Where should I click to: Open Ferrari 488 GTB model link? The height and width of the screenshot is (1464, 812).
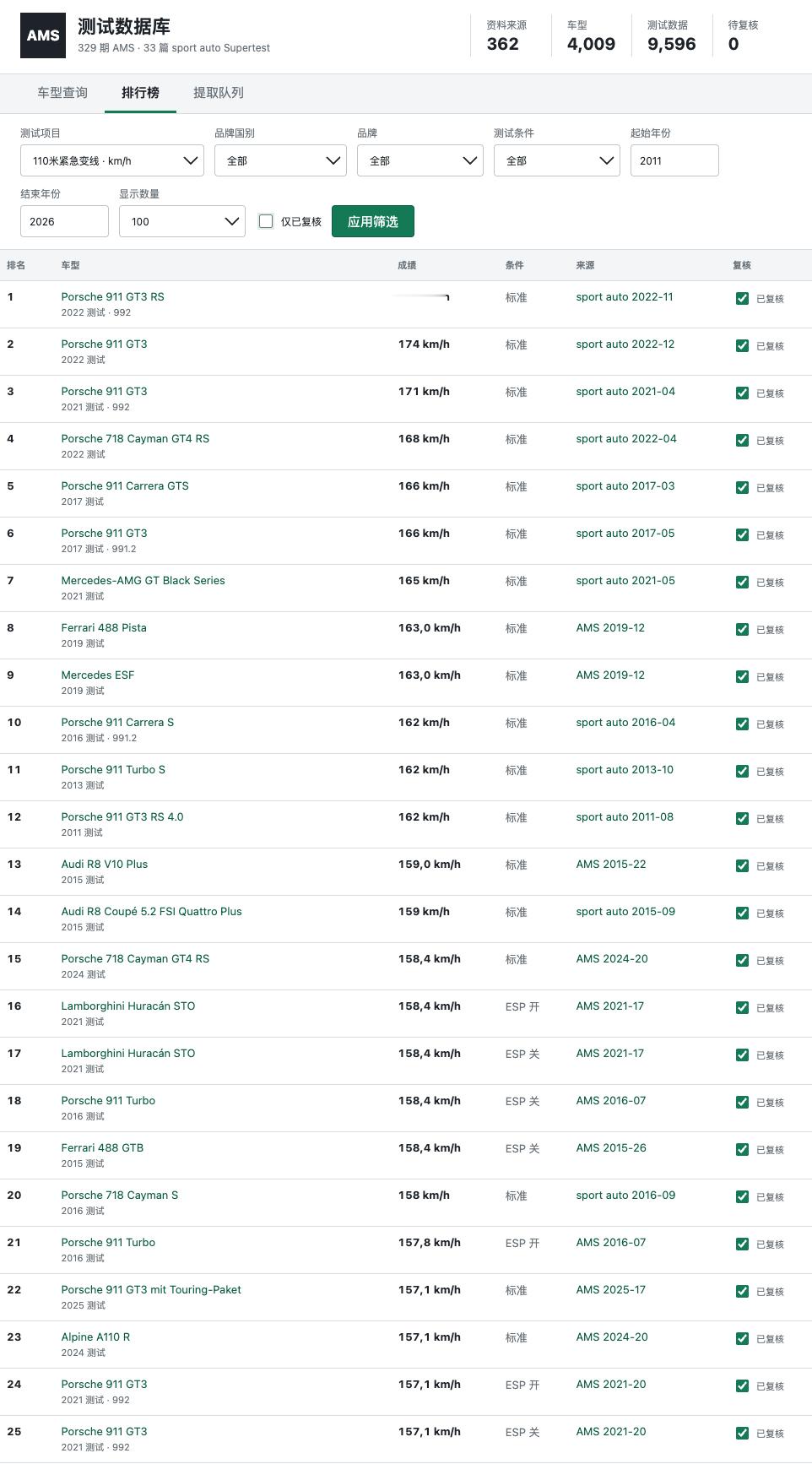click(102, 1148)
